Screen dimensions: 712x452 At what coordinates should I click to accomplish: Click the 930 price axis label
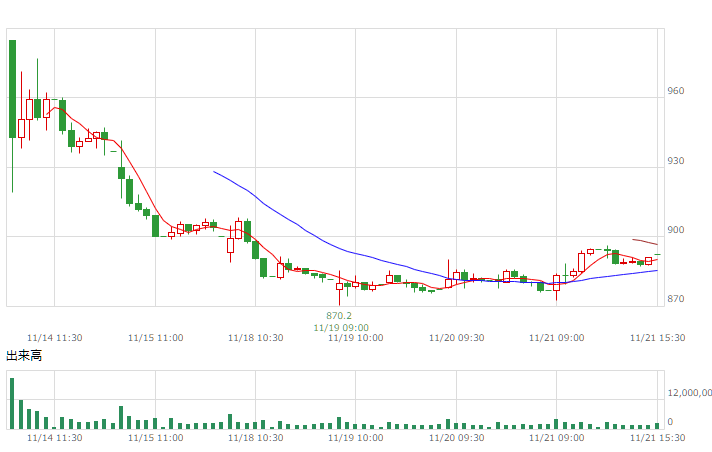coord(675,161)
